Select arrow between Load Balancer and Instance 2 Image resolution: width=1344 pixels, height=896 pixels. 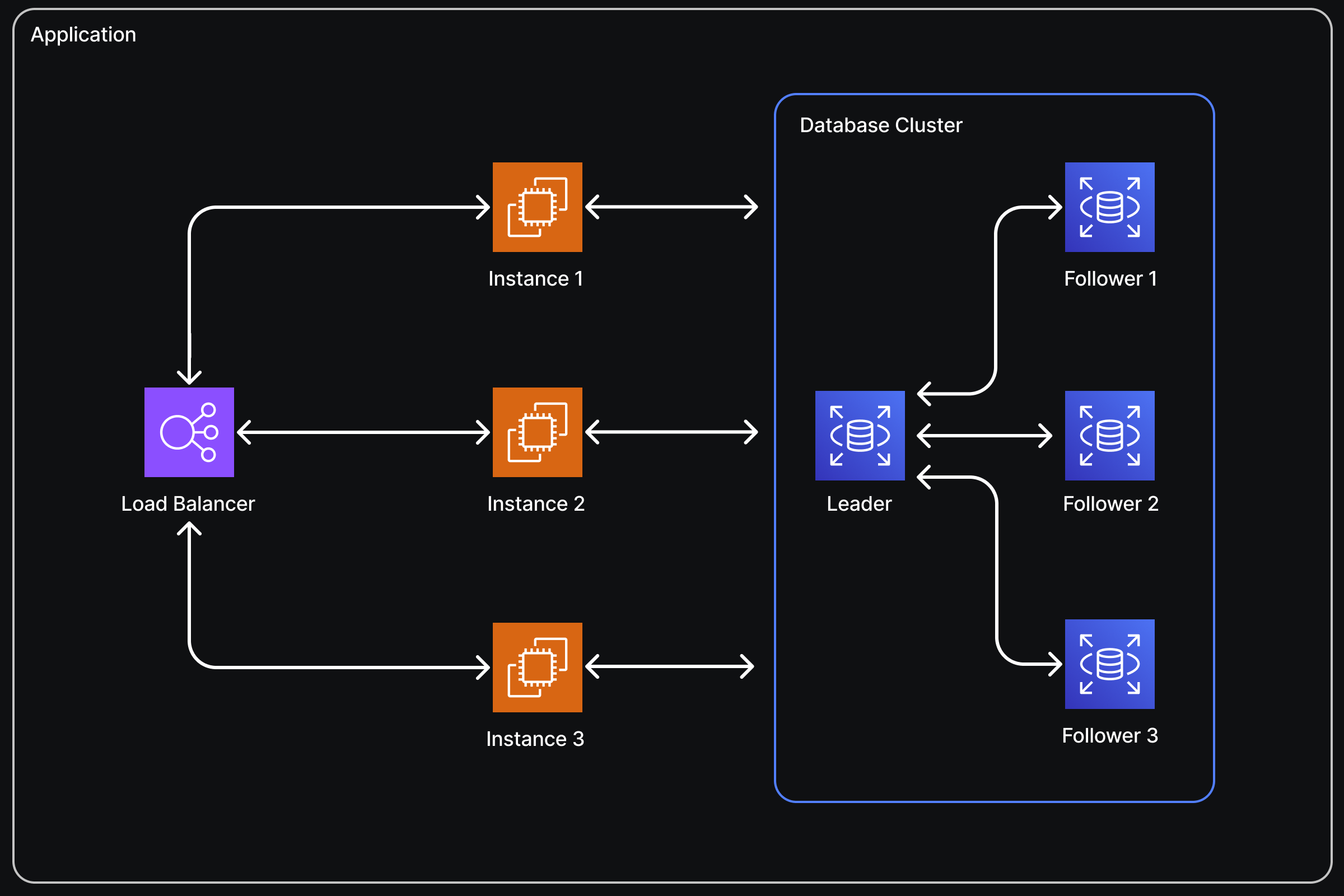(x=363, y=432)
